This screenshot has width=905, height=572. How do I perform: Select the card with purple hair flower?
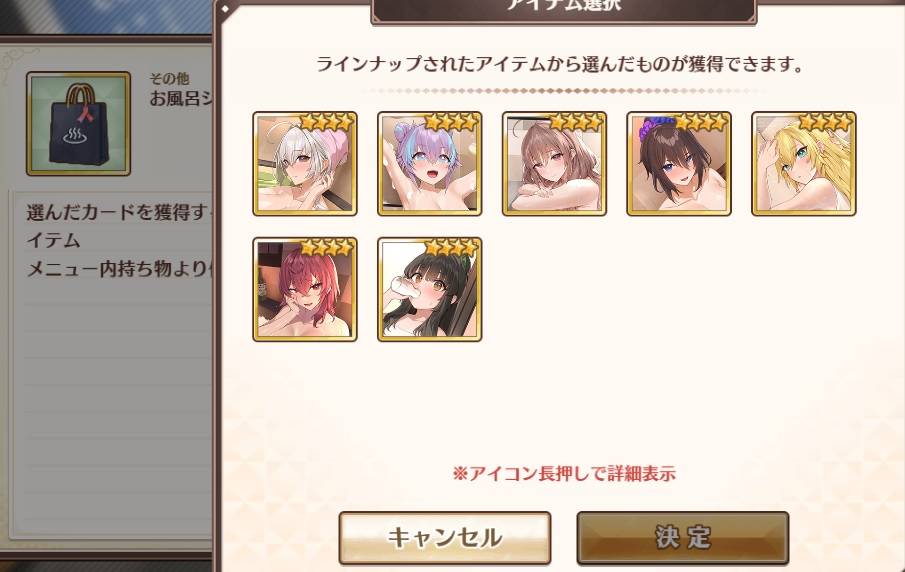click(679, 164)
